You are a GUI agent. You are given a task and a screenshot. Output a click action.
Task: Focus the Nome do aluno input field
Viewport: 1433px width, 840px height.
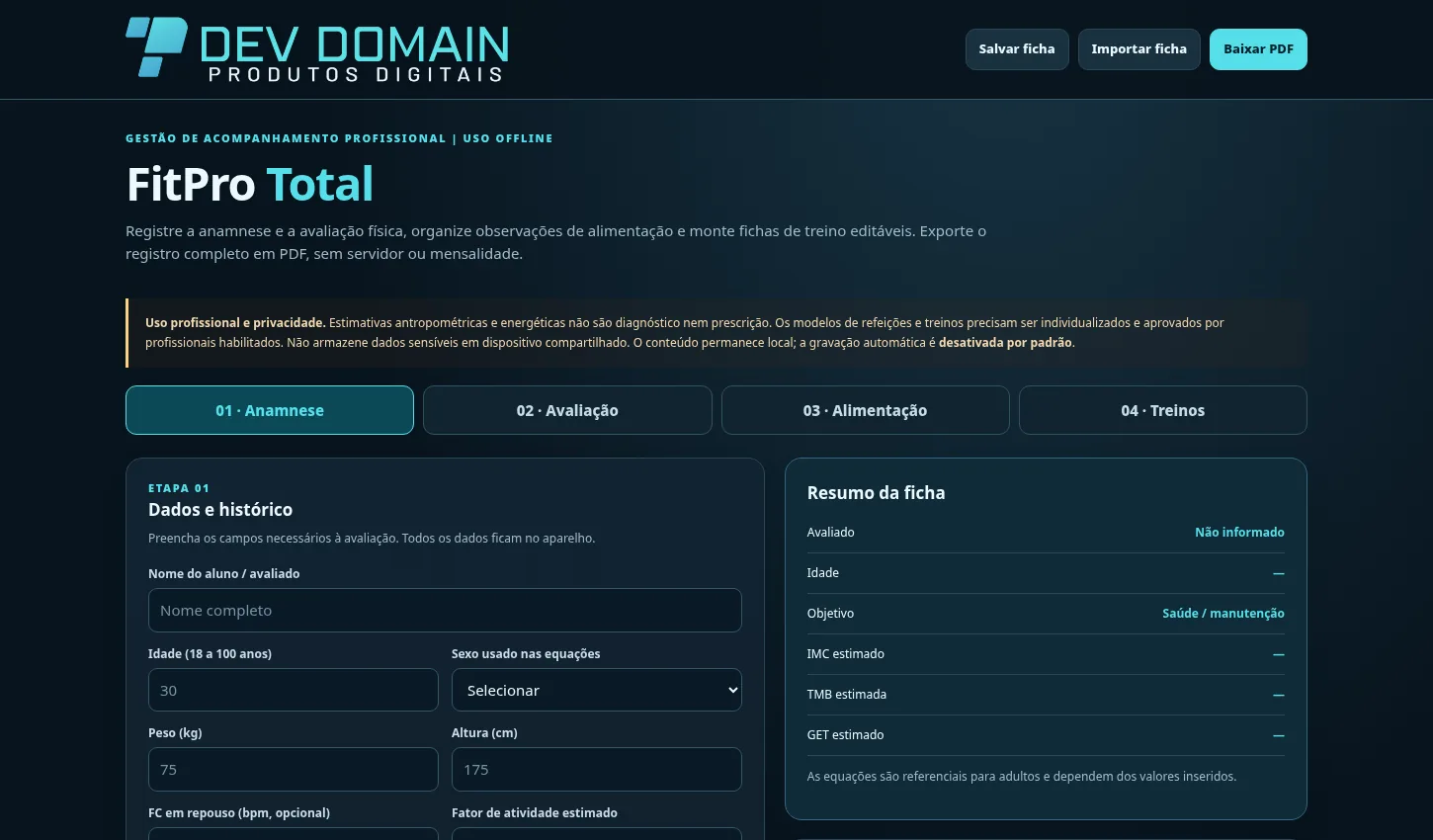[445, 611]
